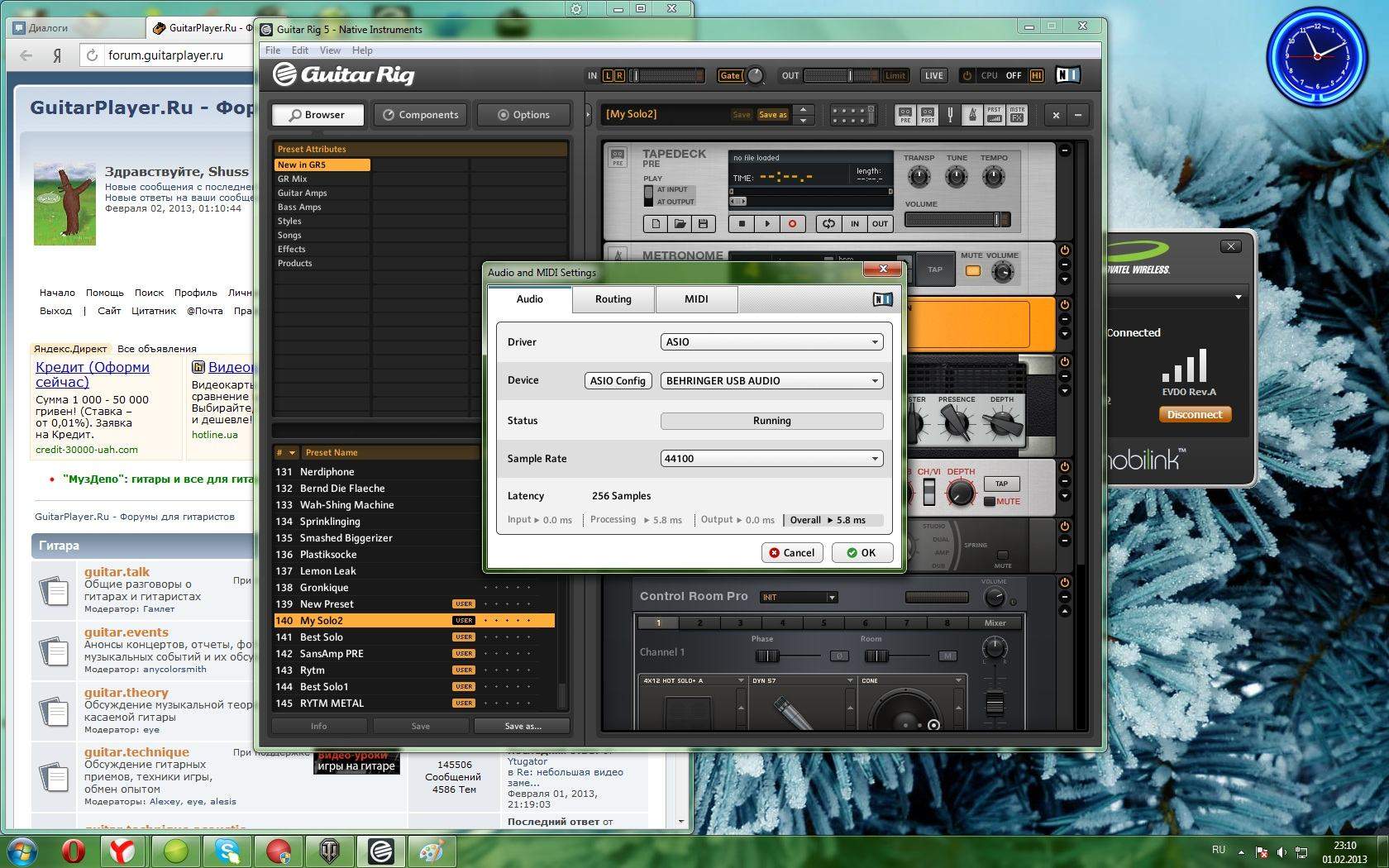Expand the BEHRINGER USB AUDIO device dropdown

click(x=771, y=381)
